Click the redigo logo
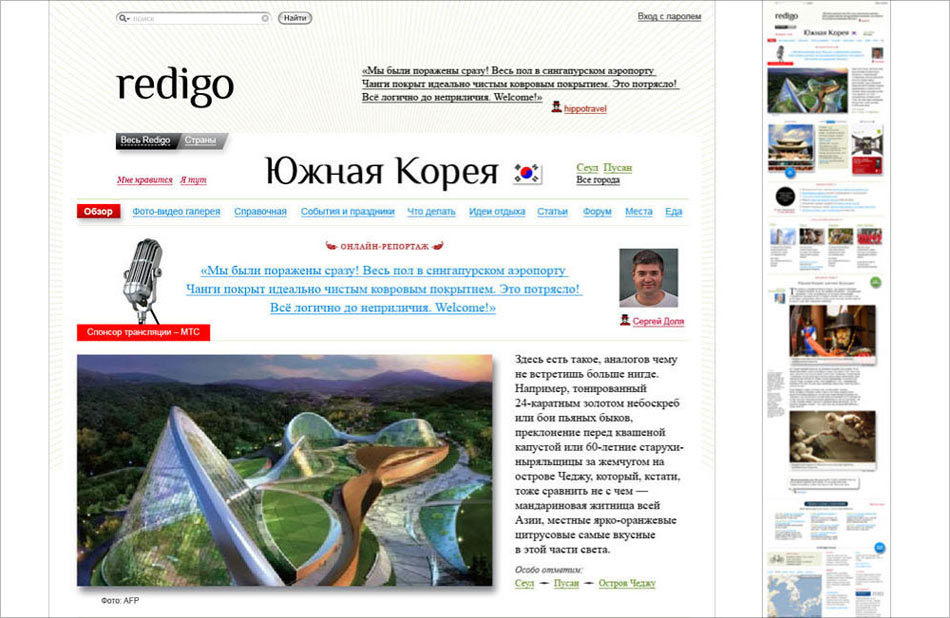This screenshot has width=950, height=618. (x=175, y=86)
